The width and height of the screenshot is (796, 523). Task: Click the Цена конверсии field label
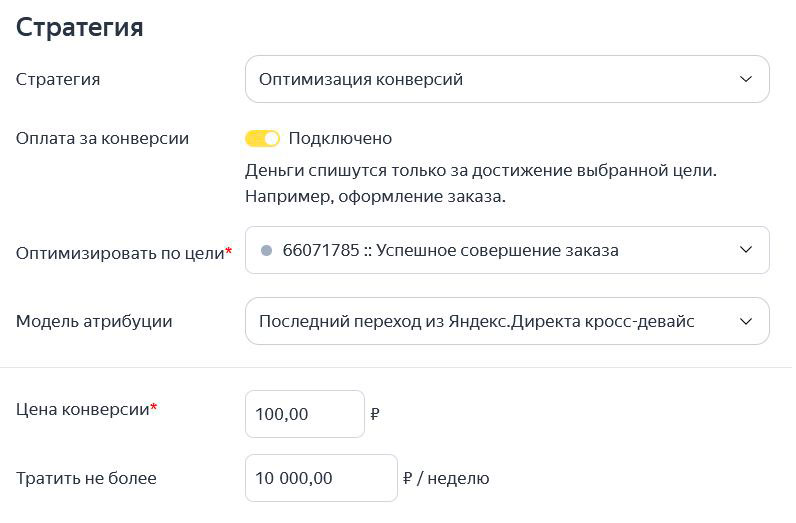(86, 409)
